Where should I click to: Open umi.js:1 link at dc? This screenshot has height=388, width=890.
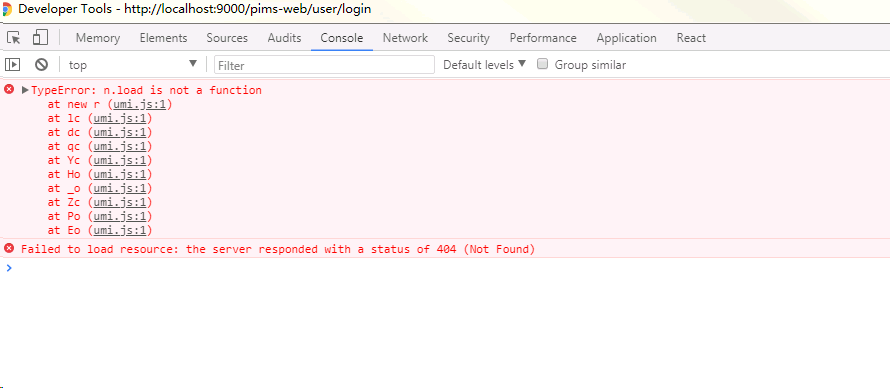(x=120, y=132)
